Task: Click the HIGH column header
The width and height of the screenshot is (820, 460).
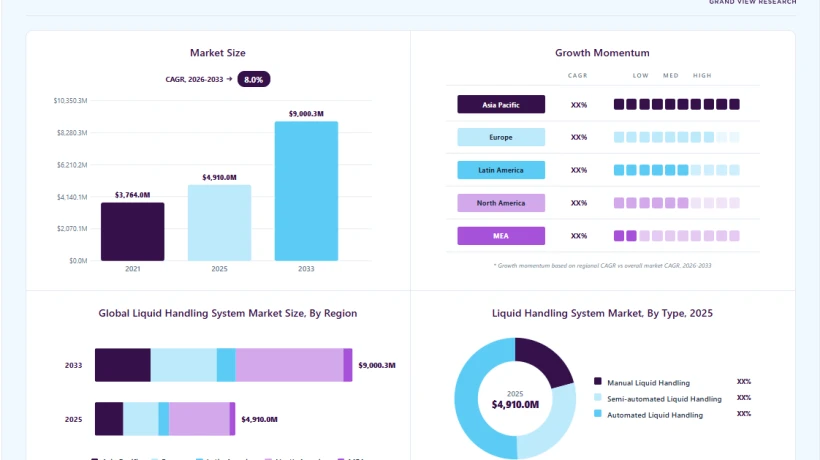Action: [x=702, y=76]
